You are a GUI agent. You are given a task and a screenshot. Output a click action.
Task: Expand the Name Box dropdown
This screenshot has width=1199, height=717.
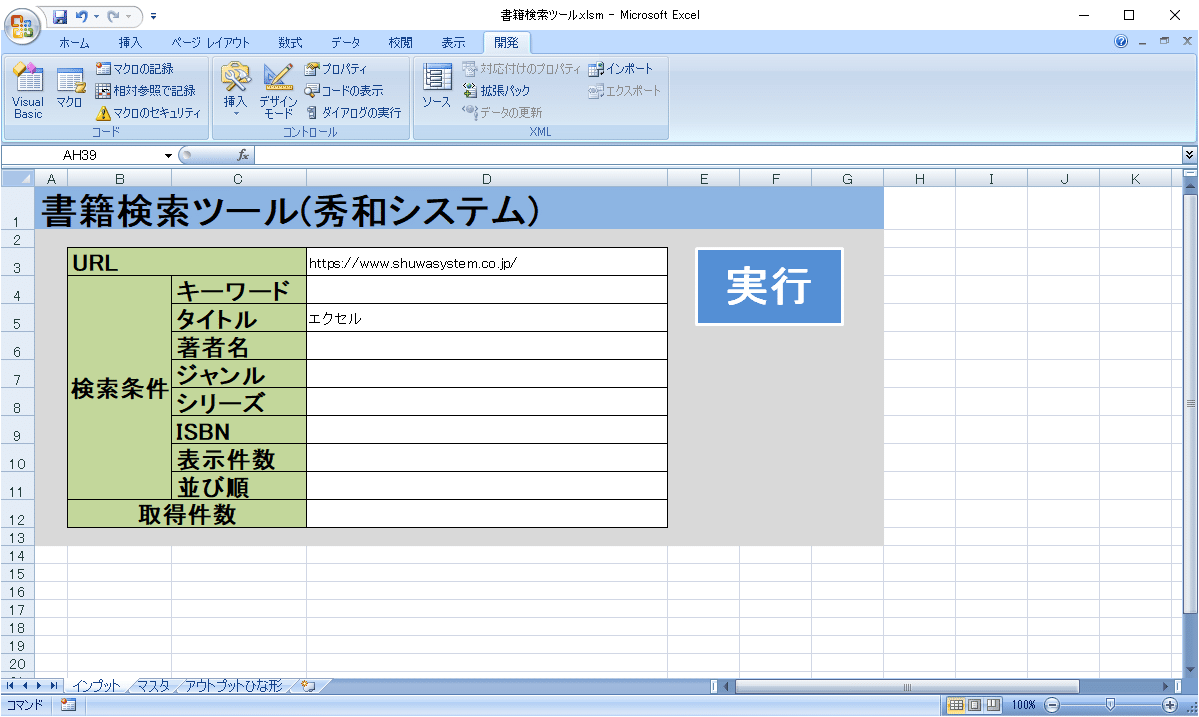point(166,155)
